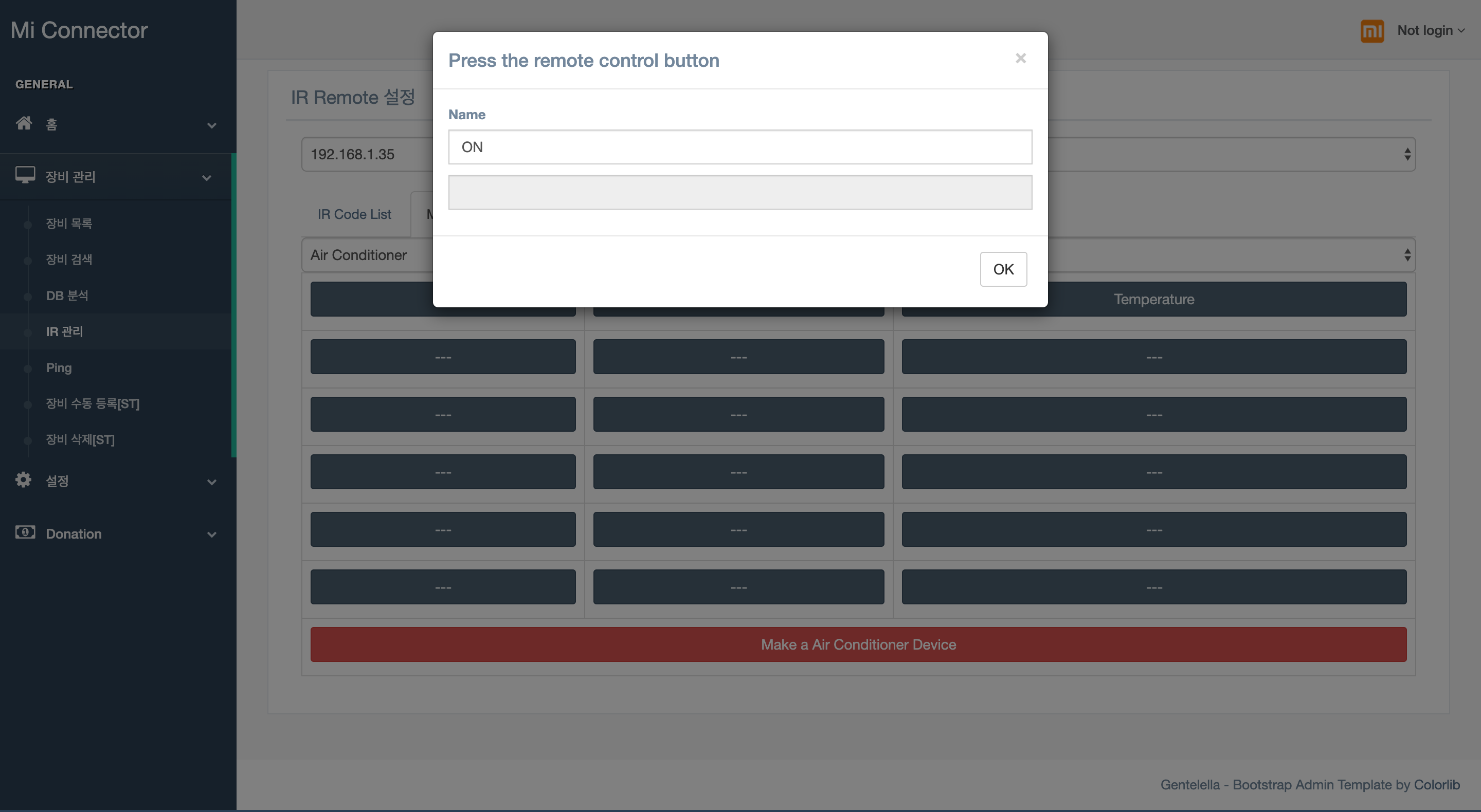Open IR 관리 menu item
The width and height of the screenshot is (1481, 812).
(x=64, y=331)
